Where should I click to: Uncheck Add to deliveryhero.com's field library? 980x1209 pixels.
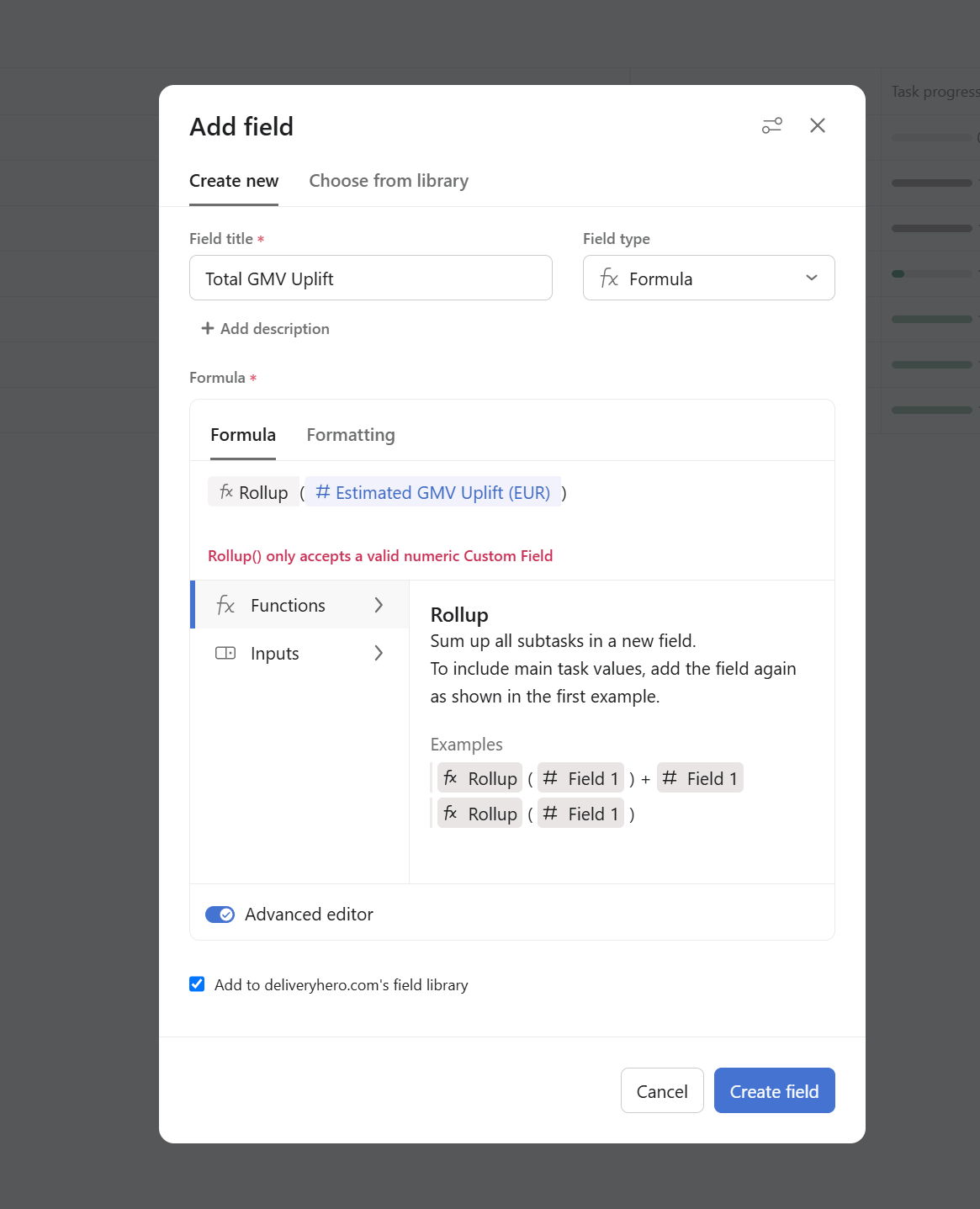[x=197, y=984]
